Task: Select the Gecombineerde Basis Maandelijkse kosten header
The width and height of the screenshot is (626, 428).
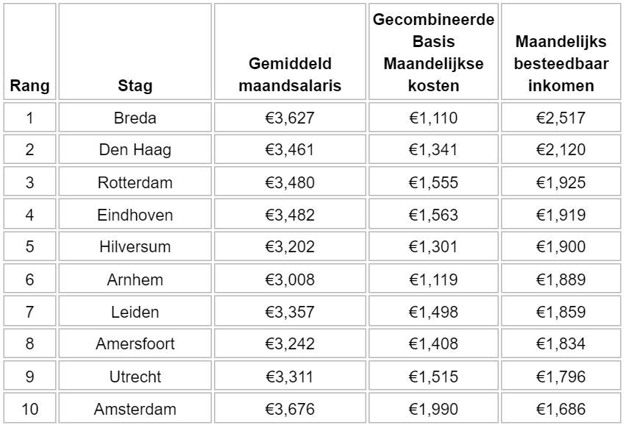Action: (433, 53)
